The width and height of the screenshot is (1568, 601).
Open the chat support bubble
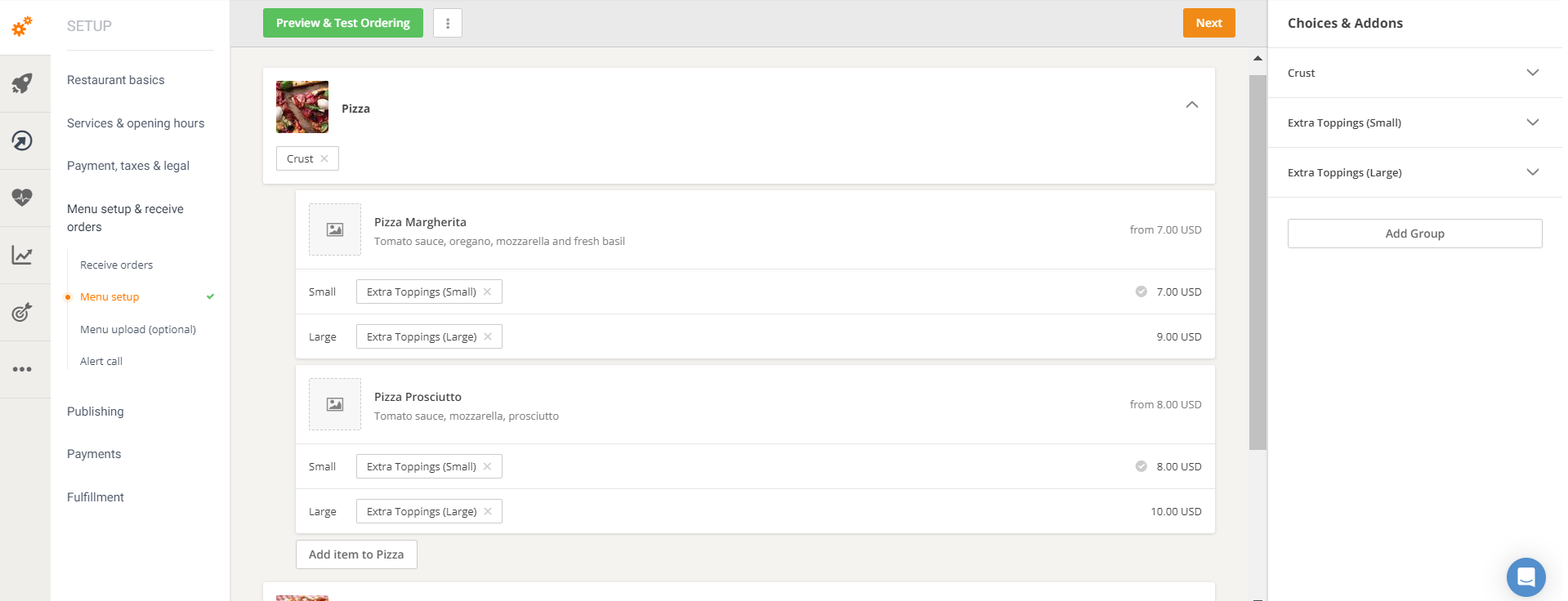1526,577
